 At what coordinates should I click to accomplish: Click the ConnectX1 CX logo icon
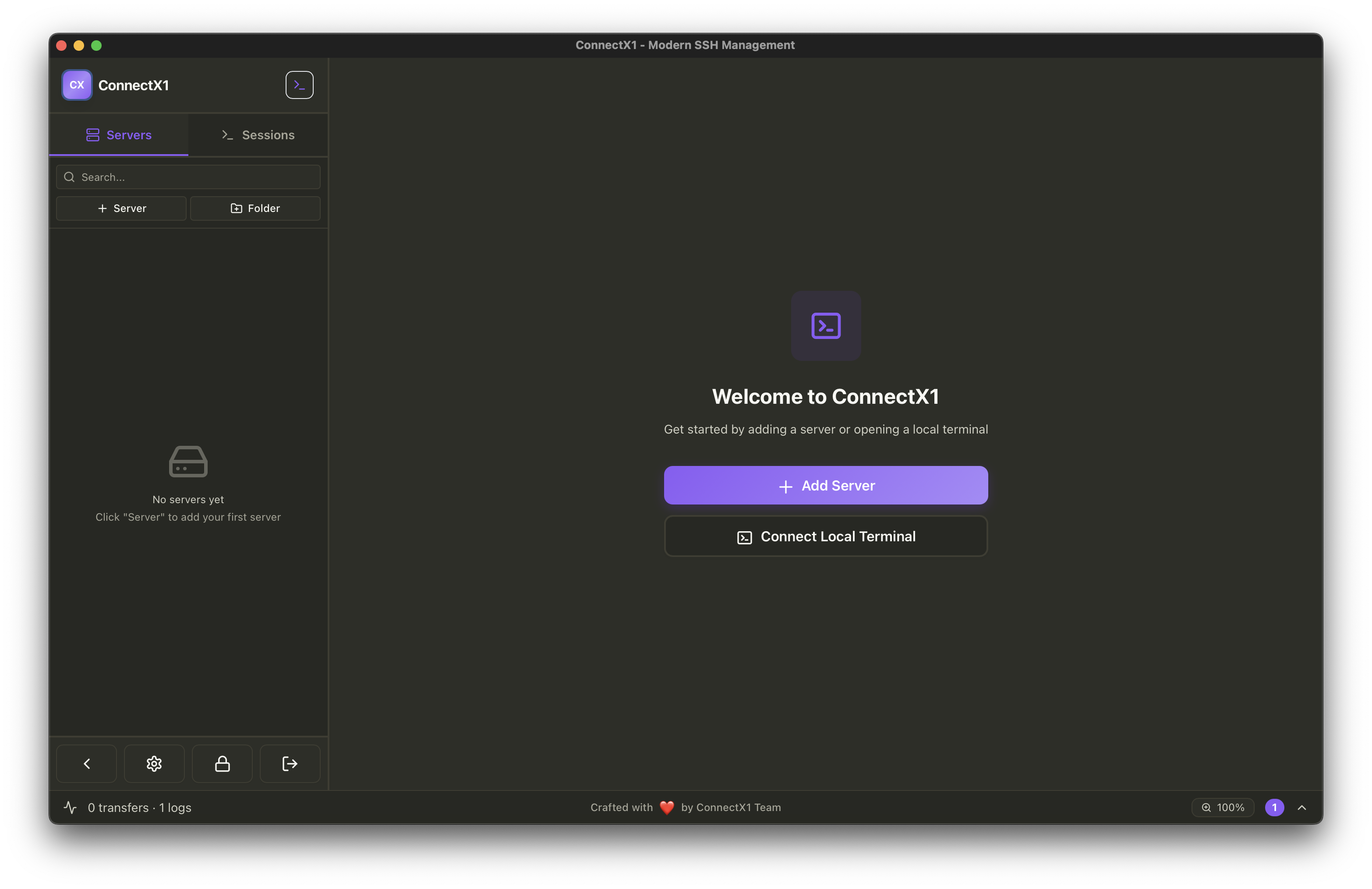[x=76, y=85]
